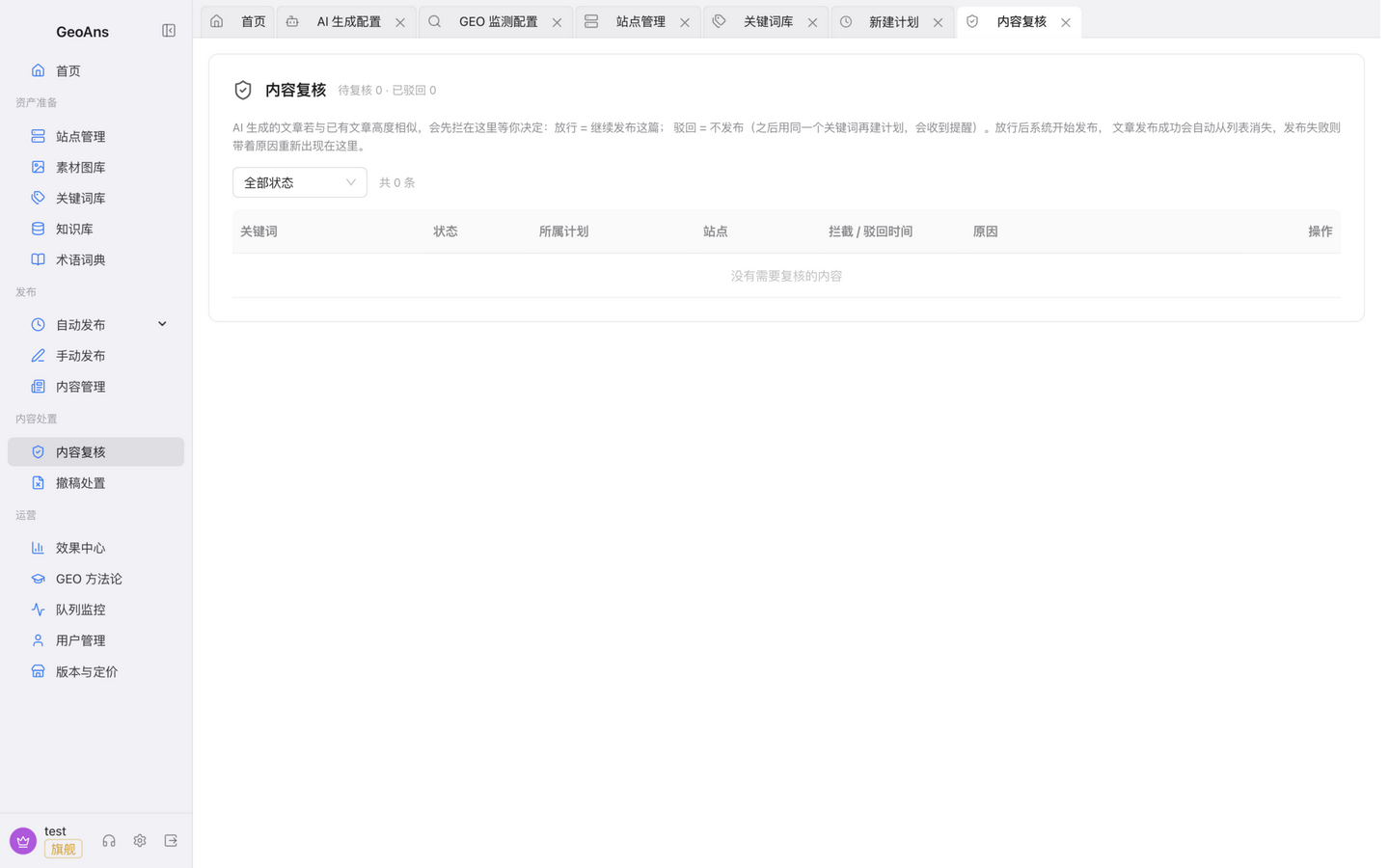This screenshot has width=1389, height=868.
Task: Expand the 自动发布 submenu chevron
Action: click(162, 325)
